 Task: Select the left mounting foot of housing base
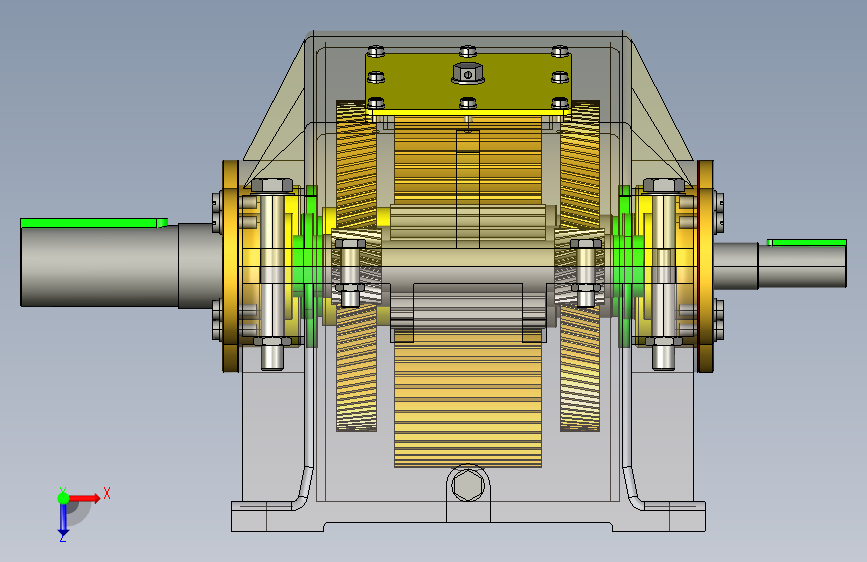[x=276, y=517]
